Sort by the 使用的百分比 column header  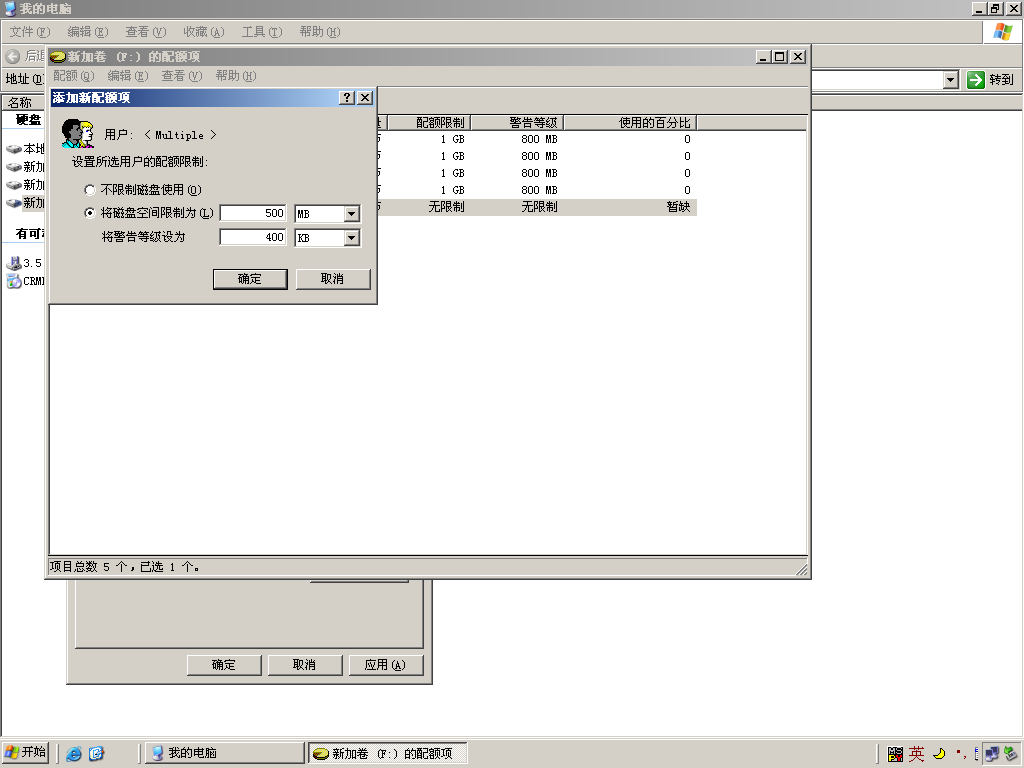tap(630, 123)
